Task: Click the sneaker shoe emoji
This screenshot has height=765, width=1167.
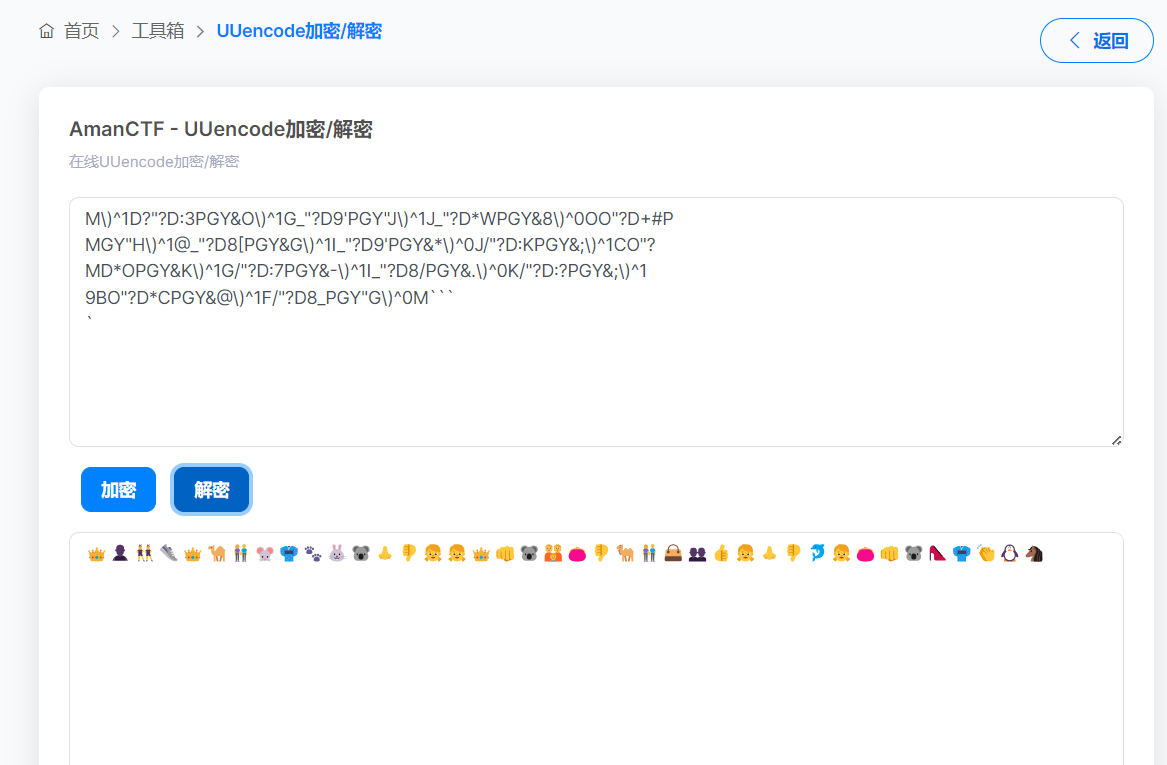Action: (x=169, y=554)
